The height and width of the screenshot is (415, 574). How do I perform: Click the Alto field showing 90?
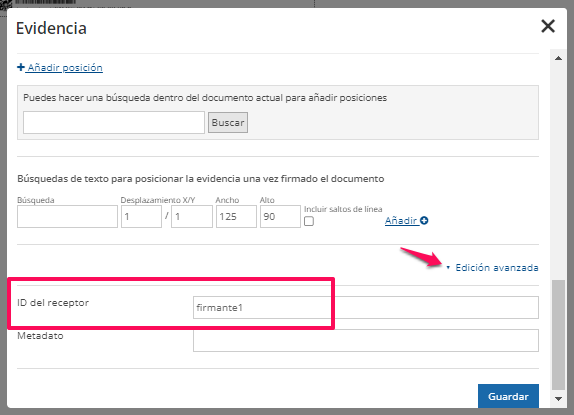280,216
